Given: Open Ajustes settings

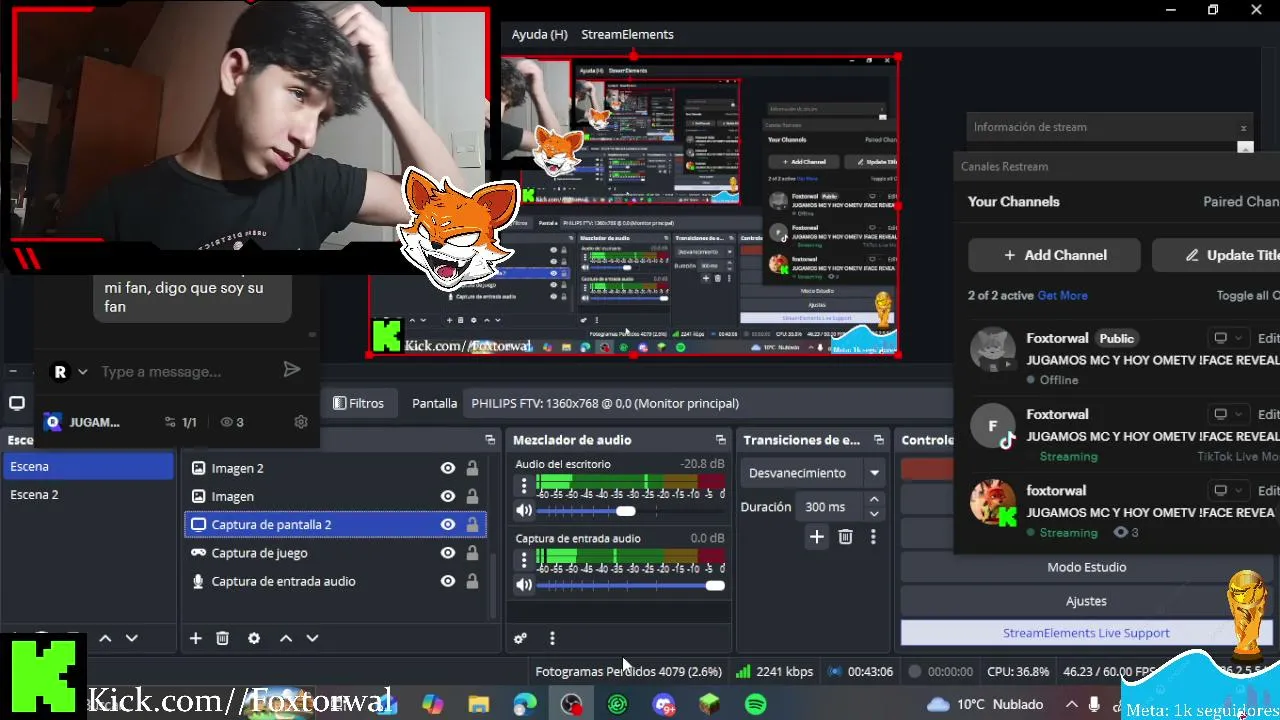Looking at the screenshot, I should 1086,601.
